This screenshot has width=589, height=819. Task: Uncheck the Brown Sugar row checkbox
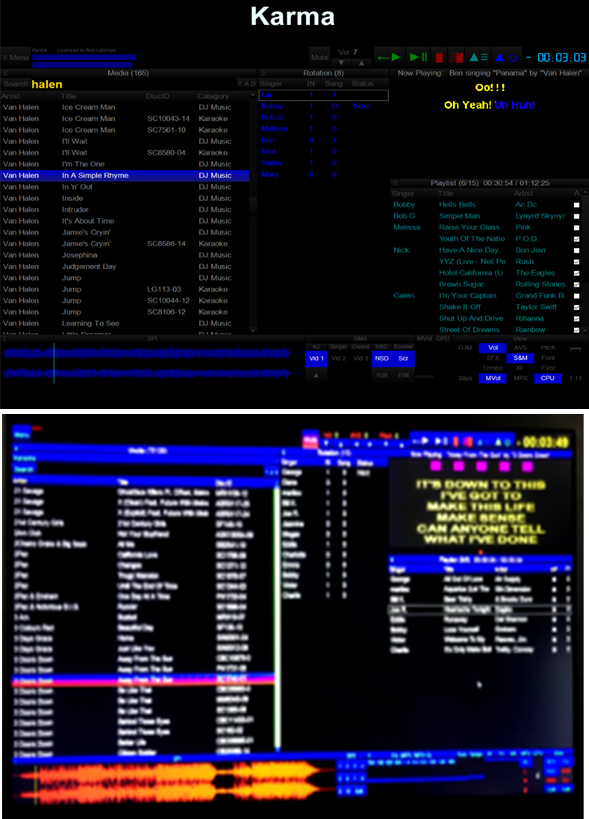point(576,285)
